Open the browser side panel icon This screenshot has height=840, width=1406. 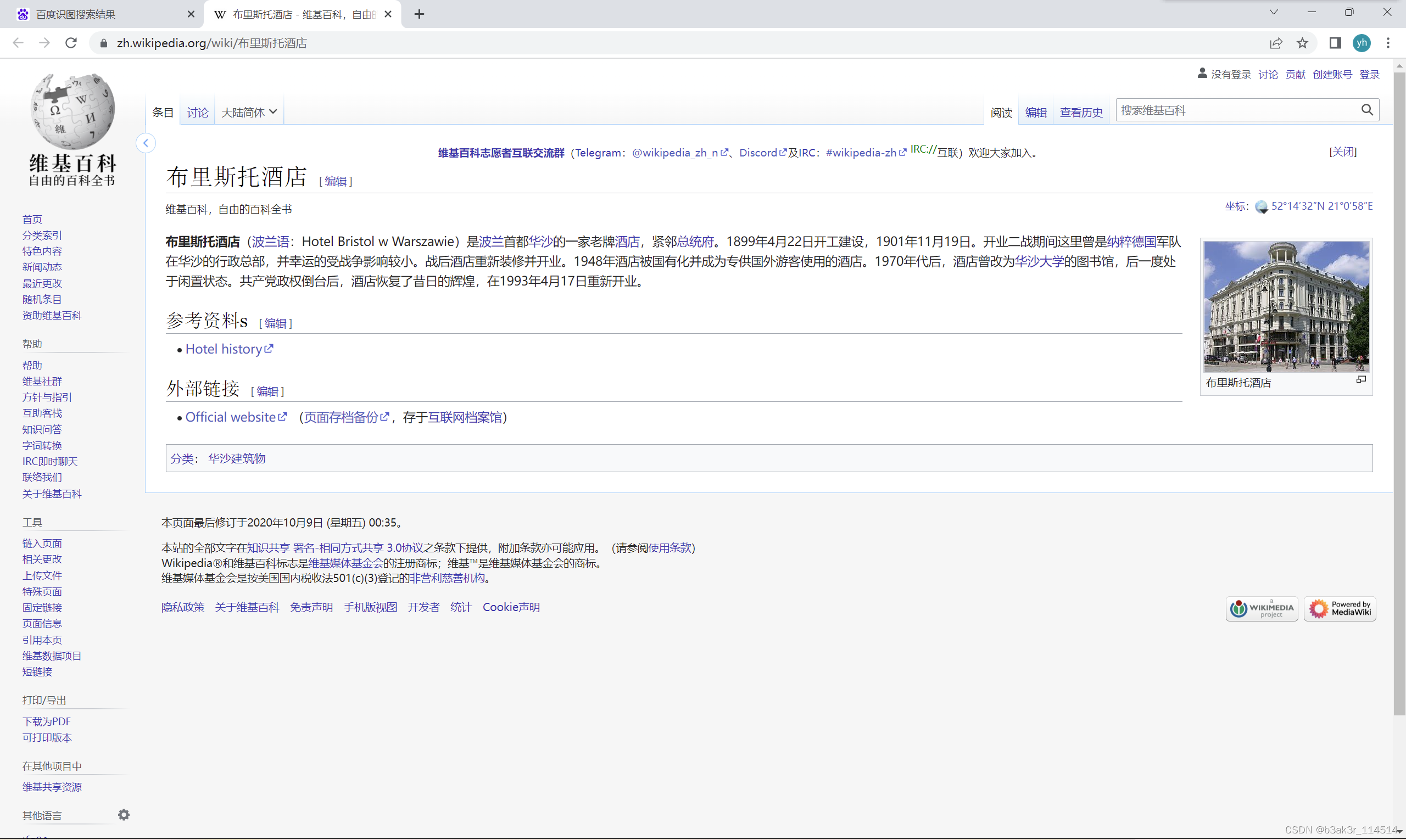click(x=1335, y=43)
